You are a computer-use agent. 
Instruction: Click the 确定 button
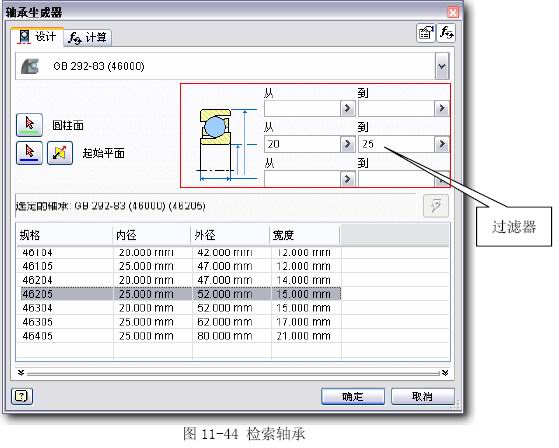pos(353,396)
